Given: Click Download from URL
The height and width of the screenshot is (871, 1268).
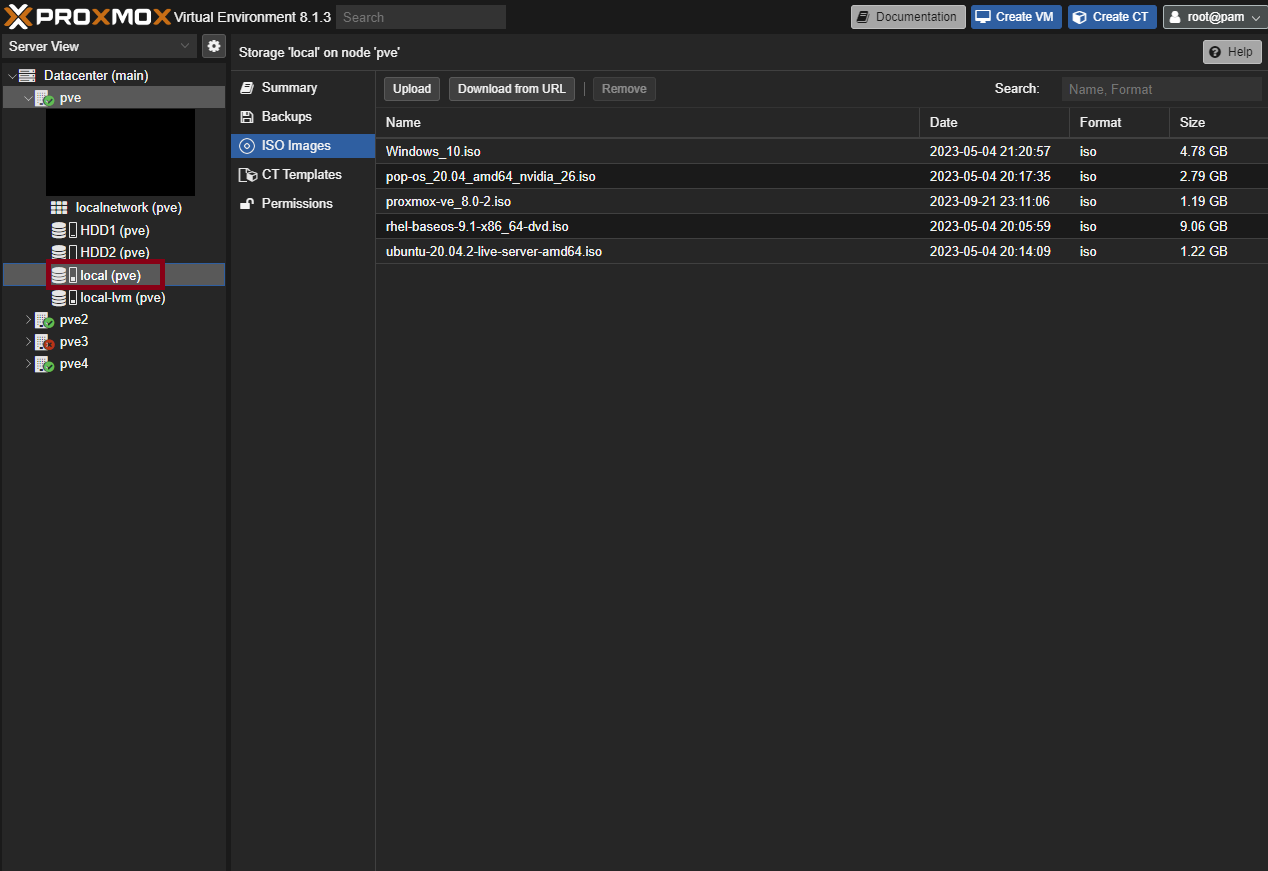Looking at the screenshot, I should tap(511, 88).
